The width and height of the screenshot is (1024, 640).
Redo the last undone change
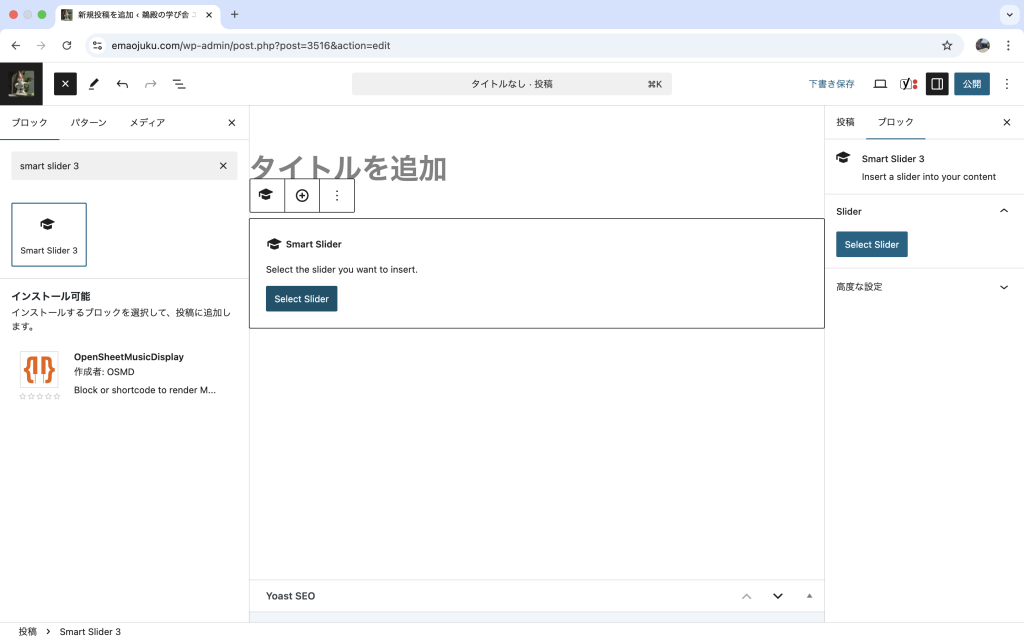click(151, 84)
